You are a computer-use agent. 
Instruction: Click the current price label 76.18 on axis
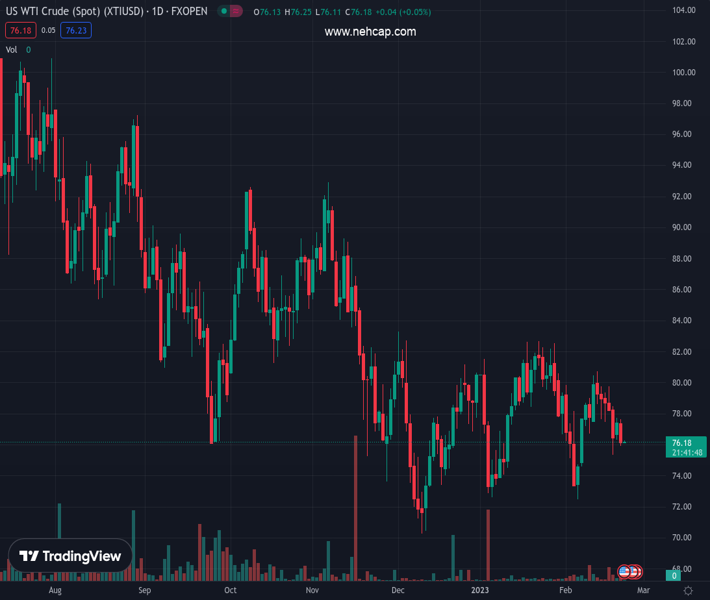point(683,443)
